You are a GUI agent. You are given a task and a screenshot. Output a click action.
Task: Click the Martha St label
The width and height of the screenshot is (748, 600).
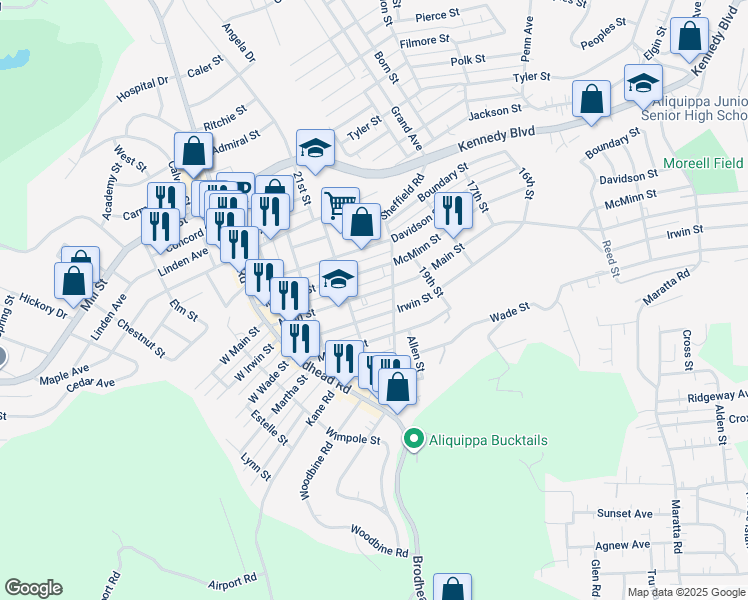click(x=290, y=394)
